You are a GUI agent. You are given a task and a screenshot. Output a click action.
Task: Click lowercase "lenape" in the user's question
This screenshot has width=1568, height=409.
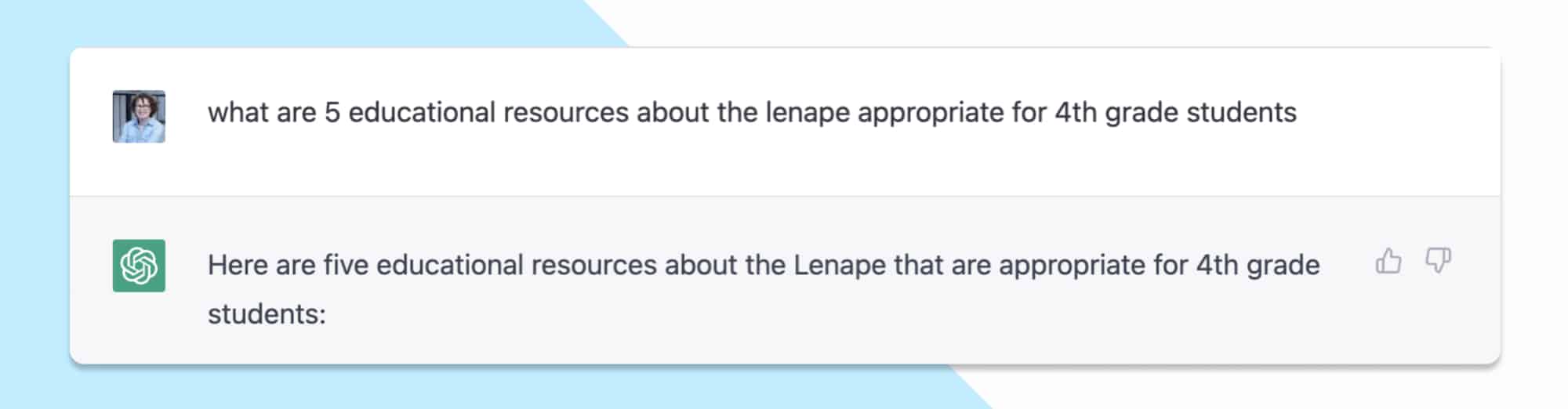coord(807,113)
